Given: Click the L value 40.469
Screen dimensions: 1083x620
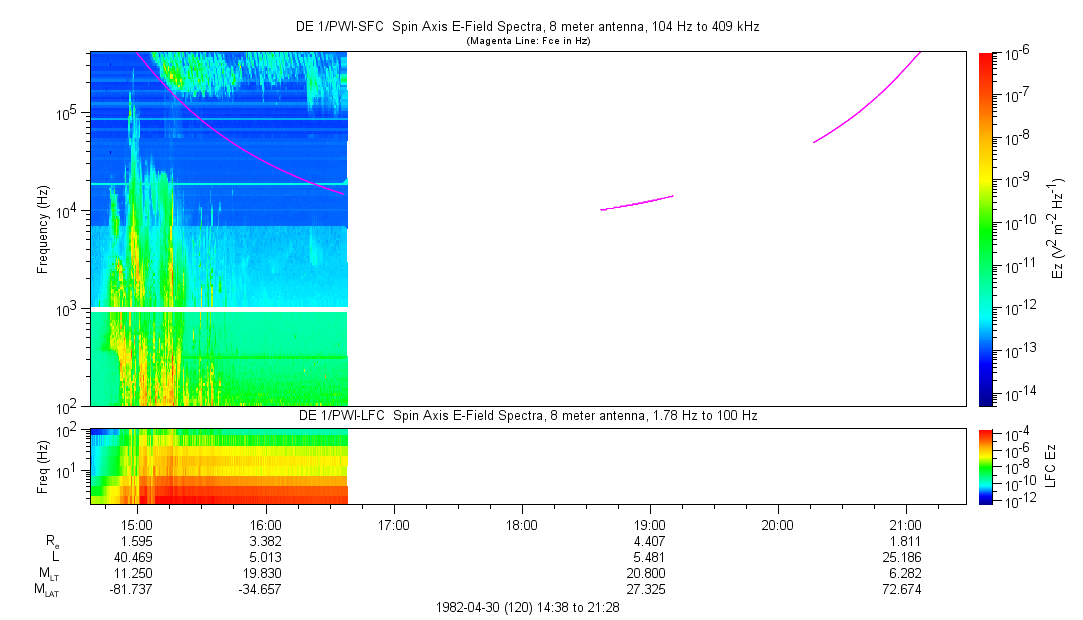Looking at the screenshot, I should point(137,557).
